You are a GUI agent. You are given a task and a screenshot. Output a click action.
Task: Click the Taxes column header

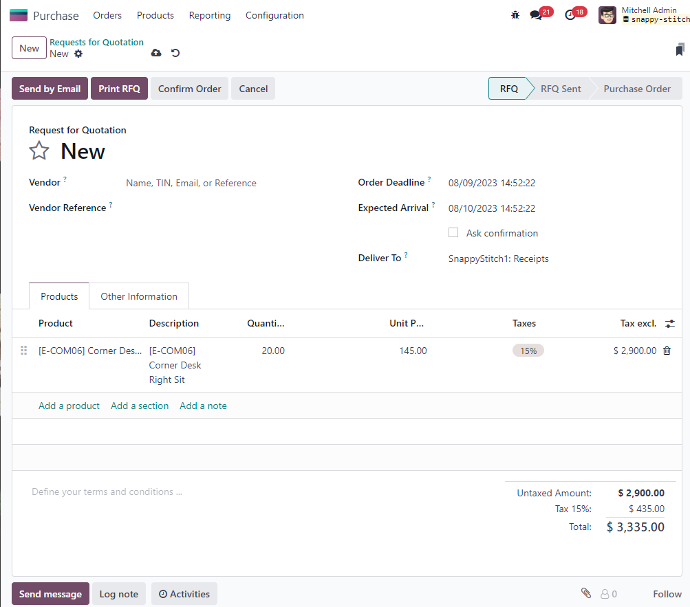click(x=524, y=324)
